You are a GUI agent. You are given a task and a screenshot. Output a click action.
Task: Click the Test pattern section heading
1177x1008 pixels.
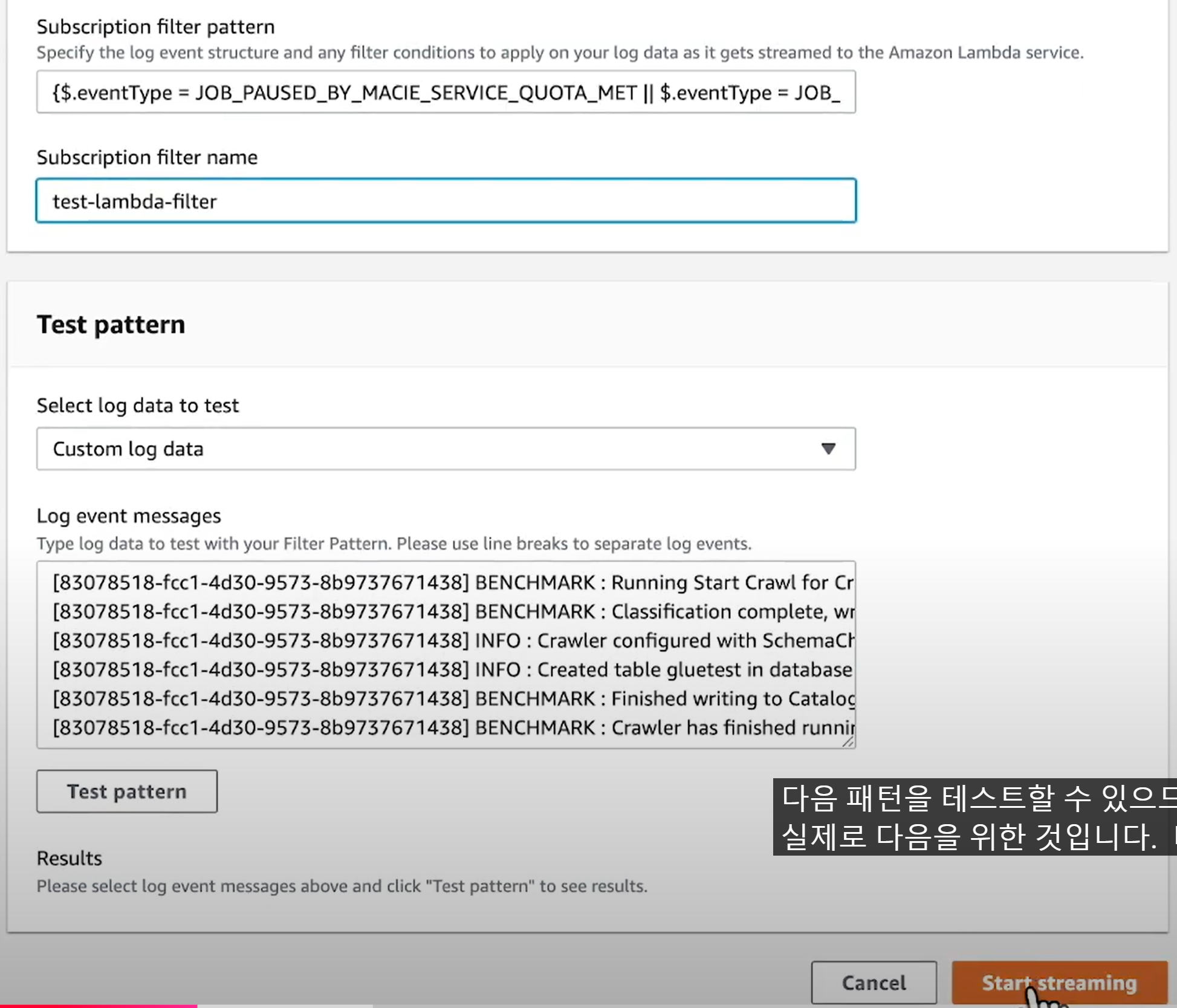click(x=111, y=325)
